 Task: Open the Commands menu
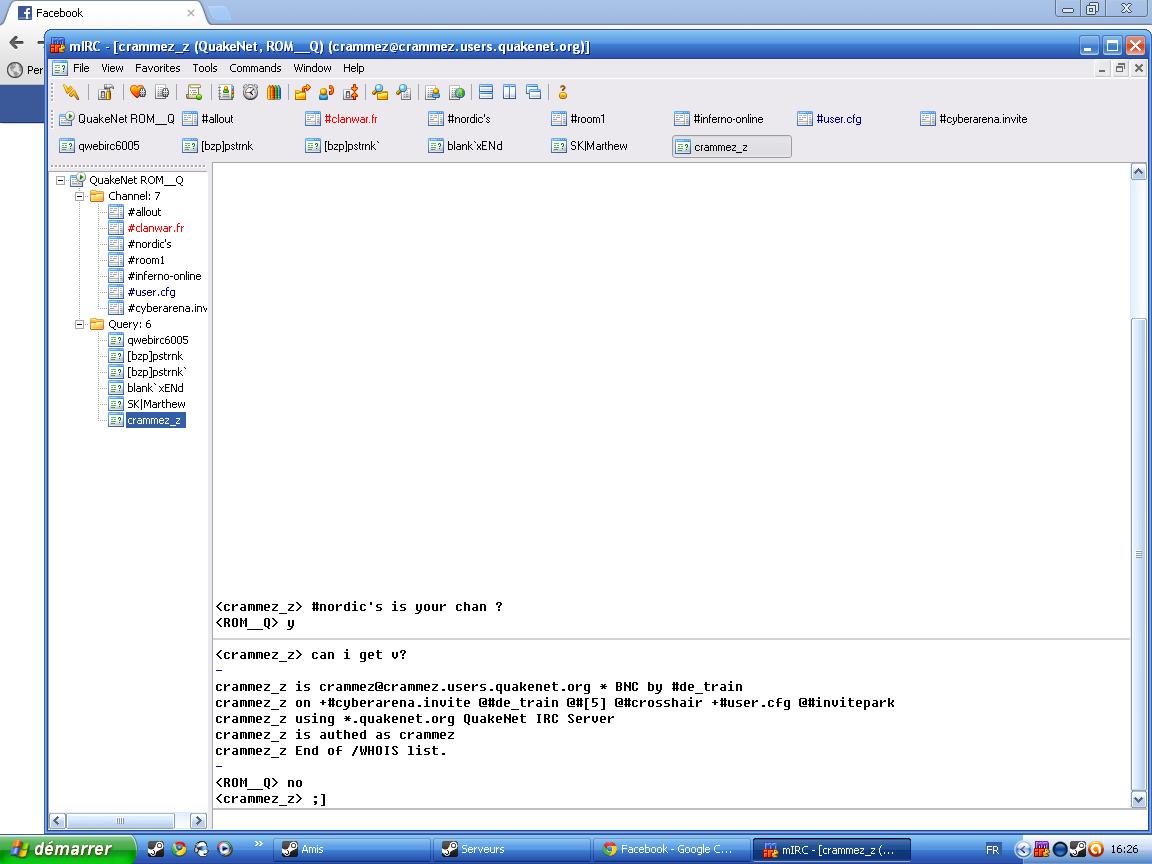pyautogui.click(x=255, y=68)
